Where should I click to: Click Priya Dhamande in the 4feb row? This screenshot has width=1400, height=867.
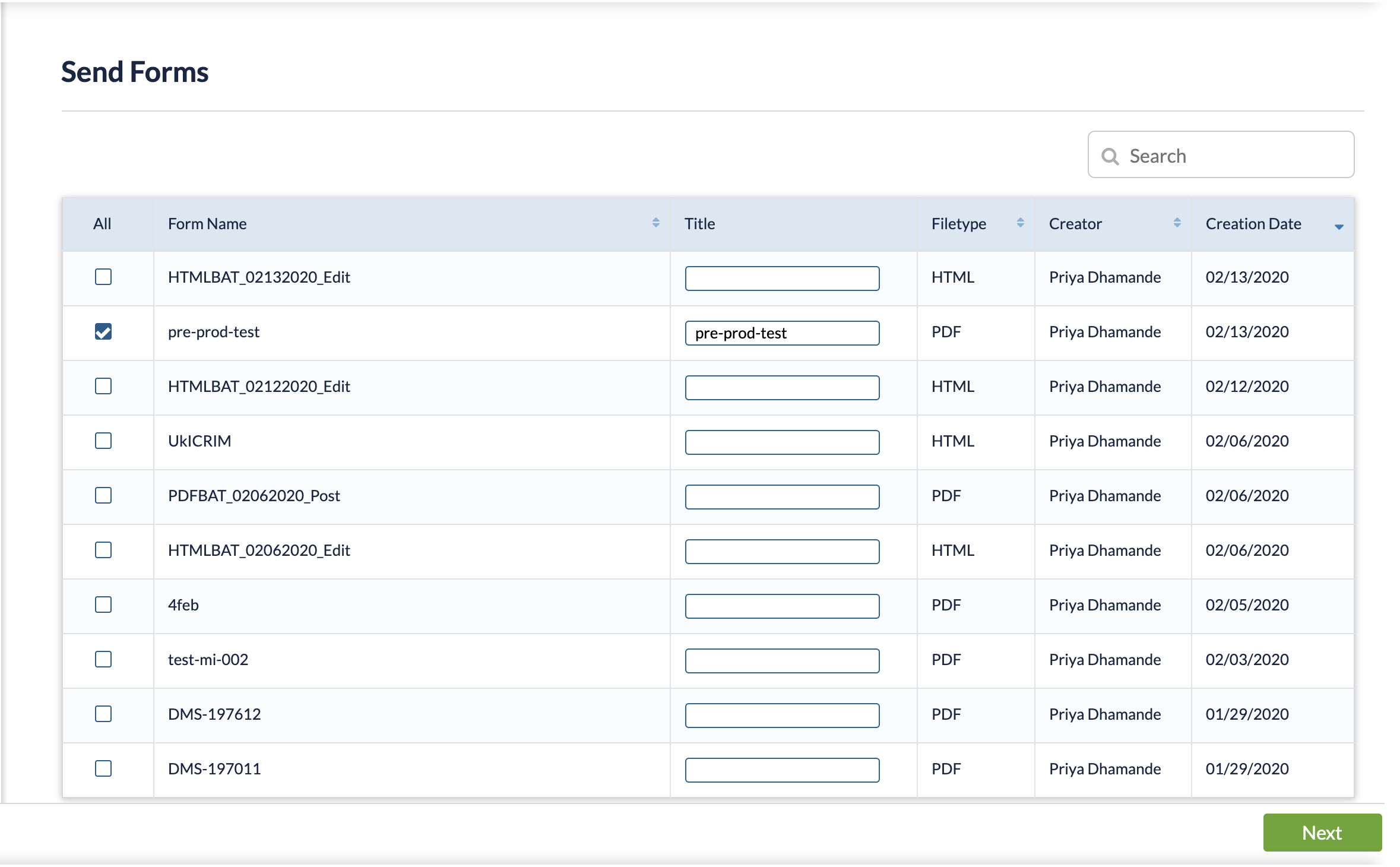tap(1105, 605)
